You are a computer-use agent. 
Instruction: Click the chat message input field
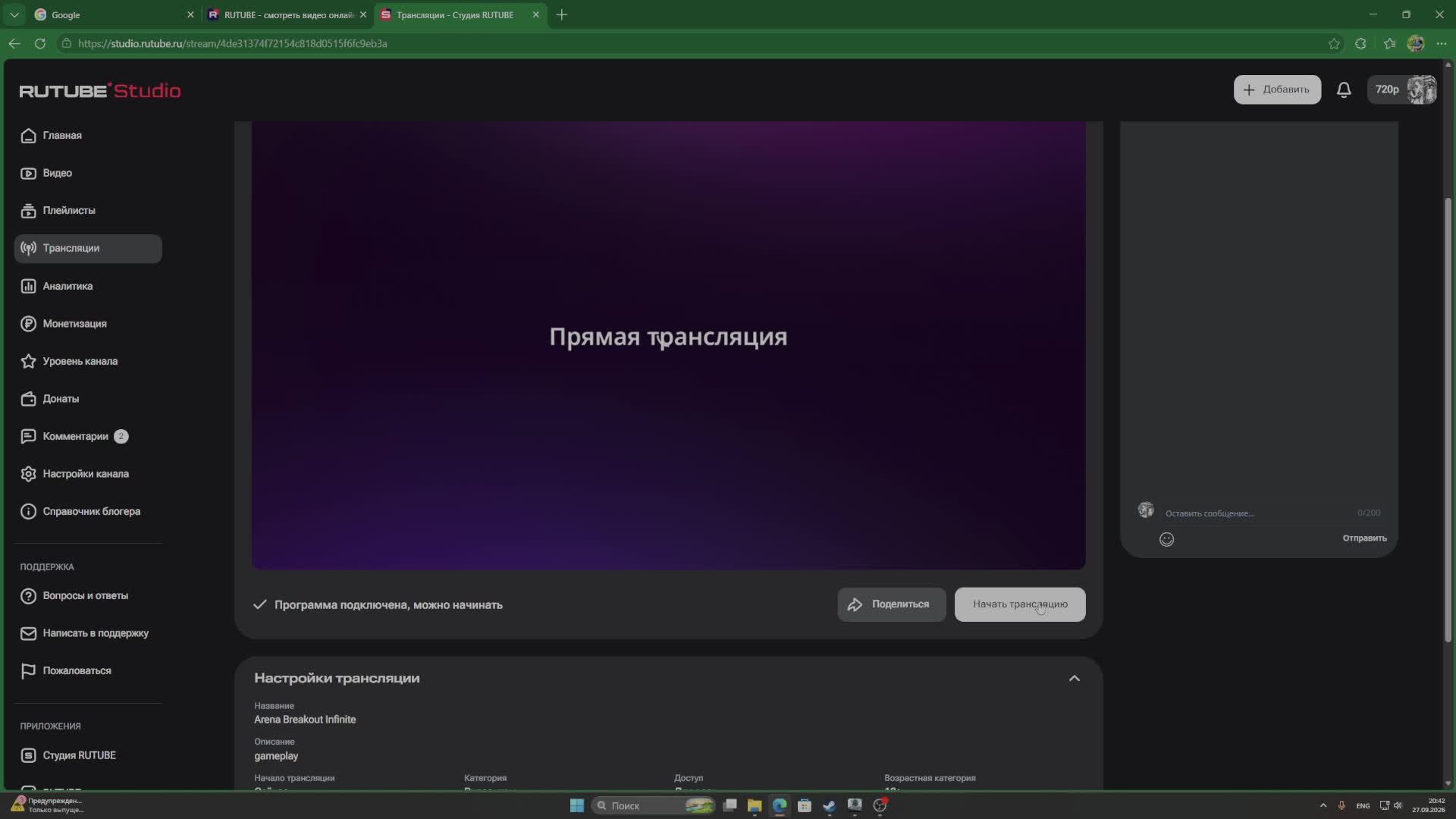click(x=1272, y=513)
